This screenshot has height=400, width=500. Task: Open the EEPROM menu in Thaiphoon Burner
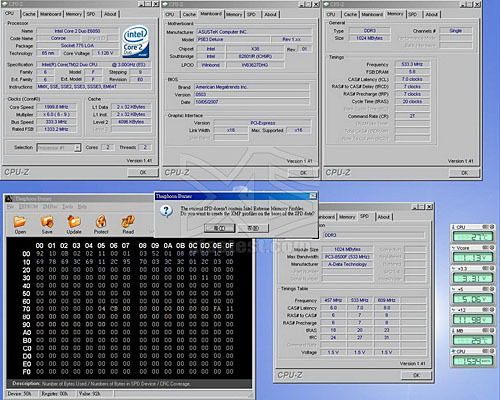[x=28, y=207]
